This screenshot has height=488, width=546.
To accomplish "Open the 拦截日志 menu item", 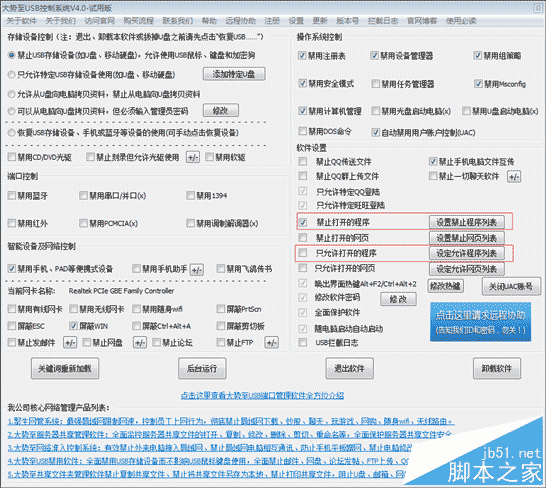I will pyautogui.click(x=383, y=21).
